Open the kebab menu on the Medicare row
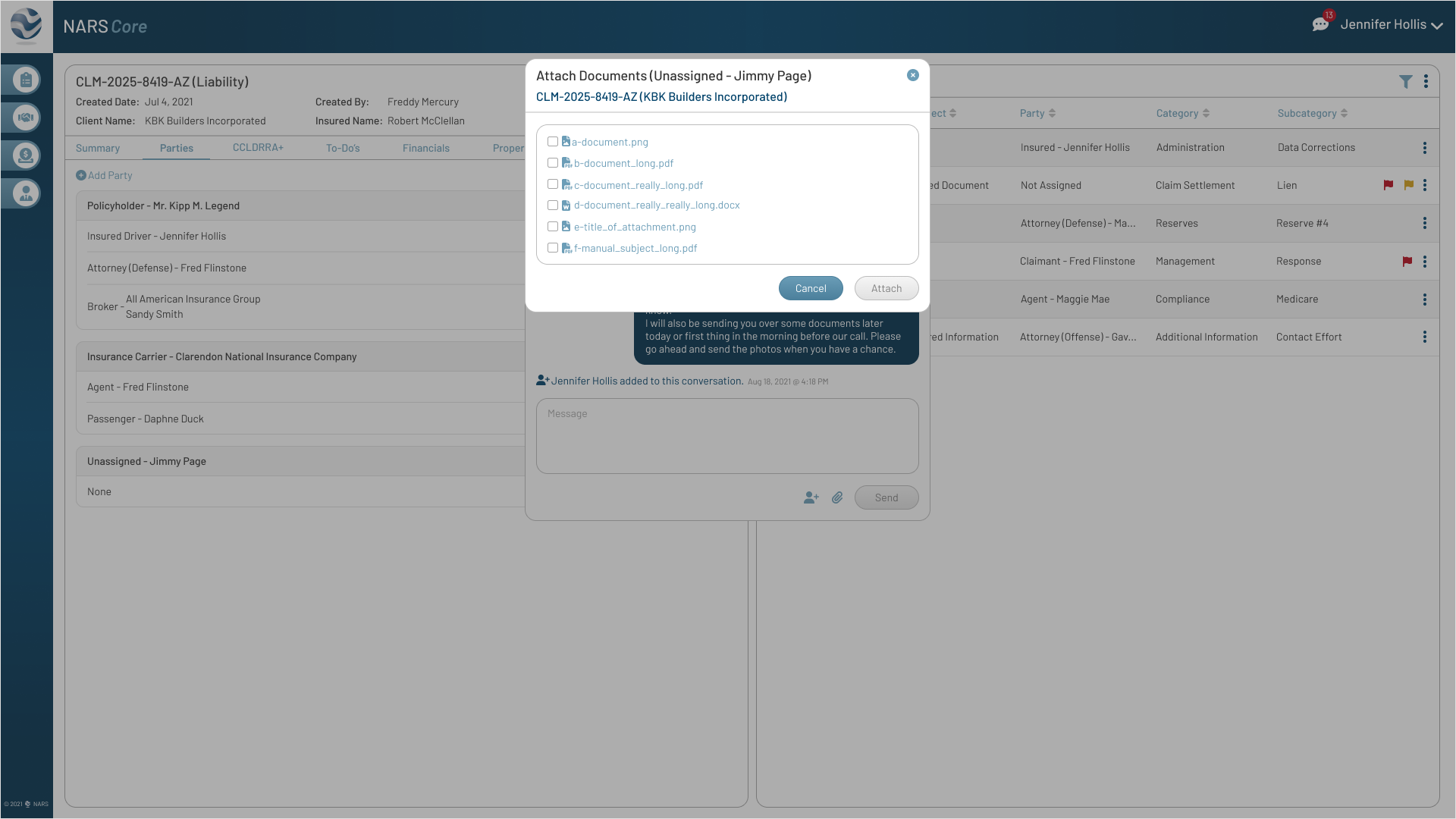1456x819 pixels. point(1425,299)
